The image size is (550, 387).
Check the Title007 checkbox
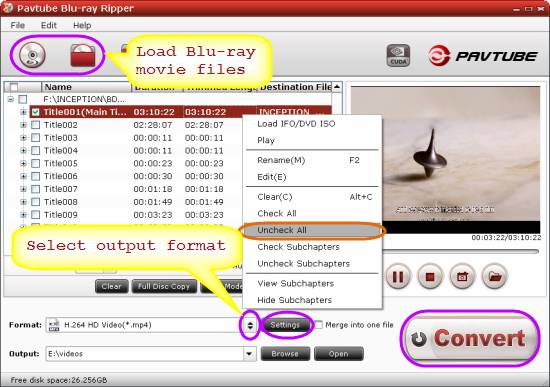35,189
